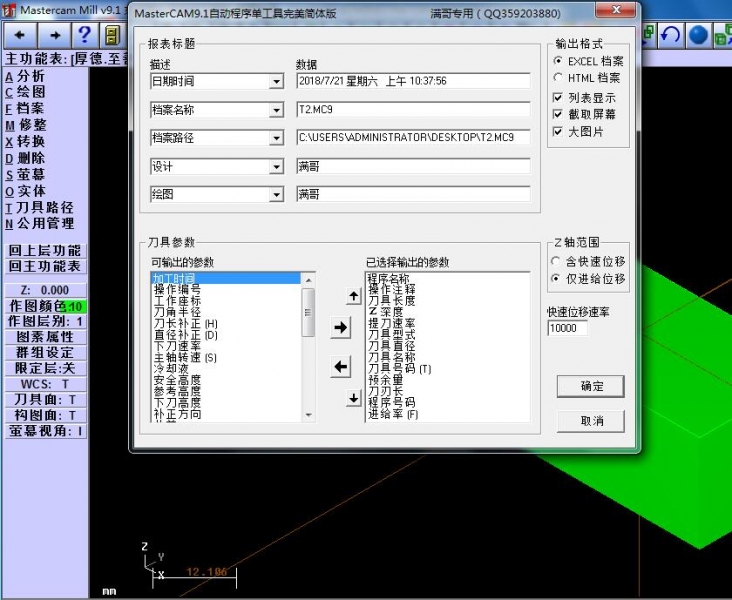This screenshot has height=600, width=732.
Task: Remove parameter using left arrow button
Action: [x=341, y=367]
